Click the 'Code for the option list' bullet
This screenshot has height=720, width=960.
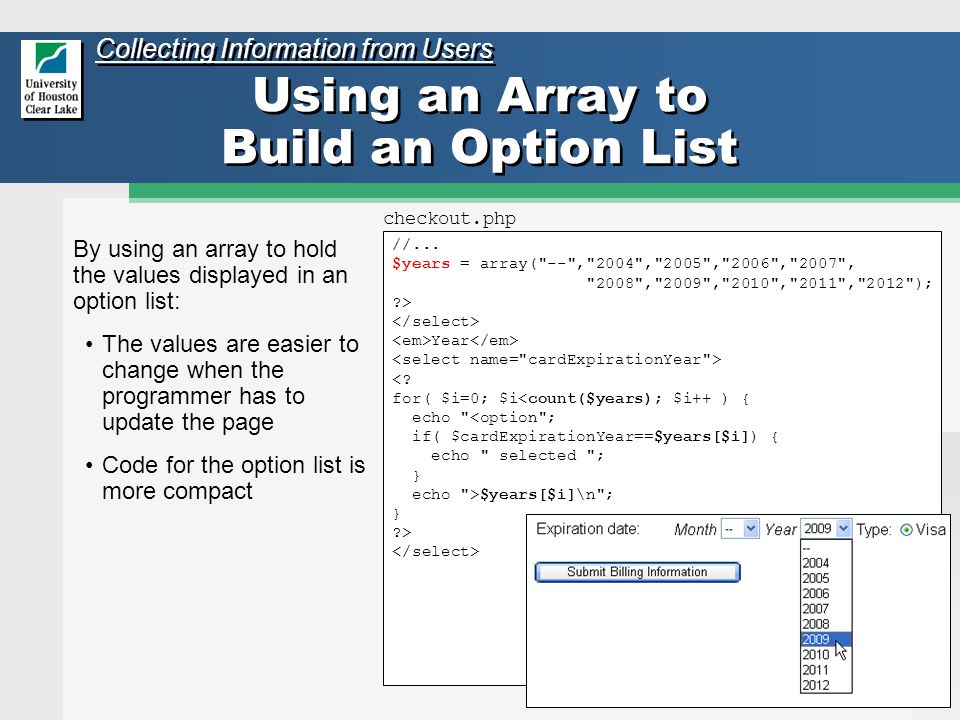pos(233,478)
